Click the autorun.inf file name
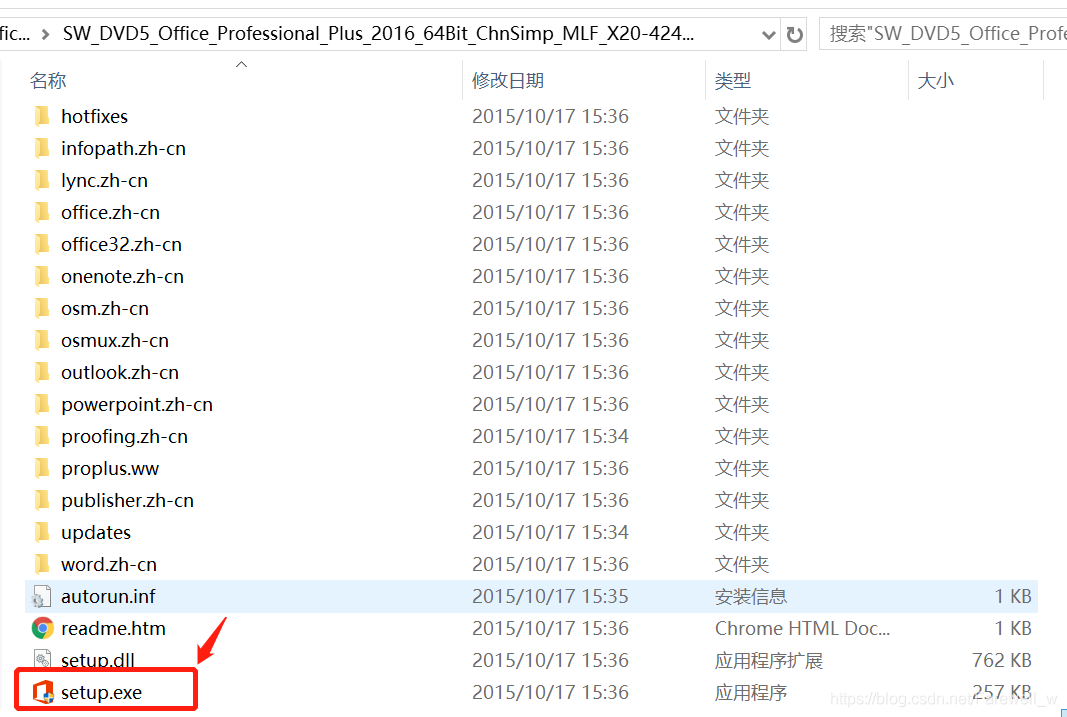This screenshot has height=717, width=1067. (x=108, y=597)
